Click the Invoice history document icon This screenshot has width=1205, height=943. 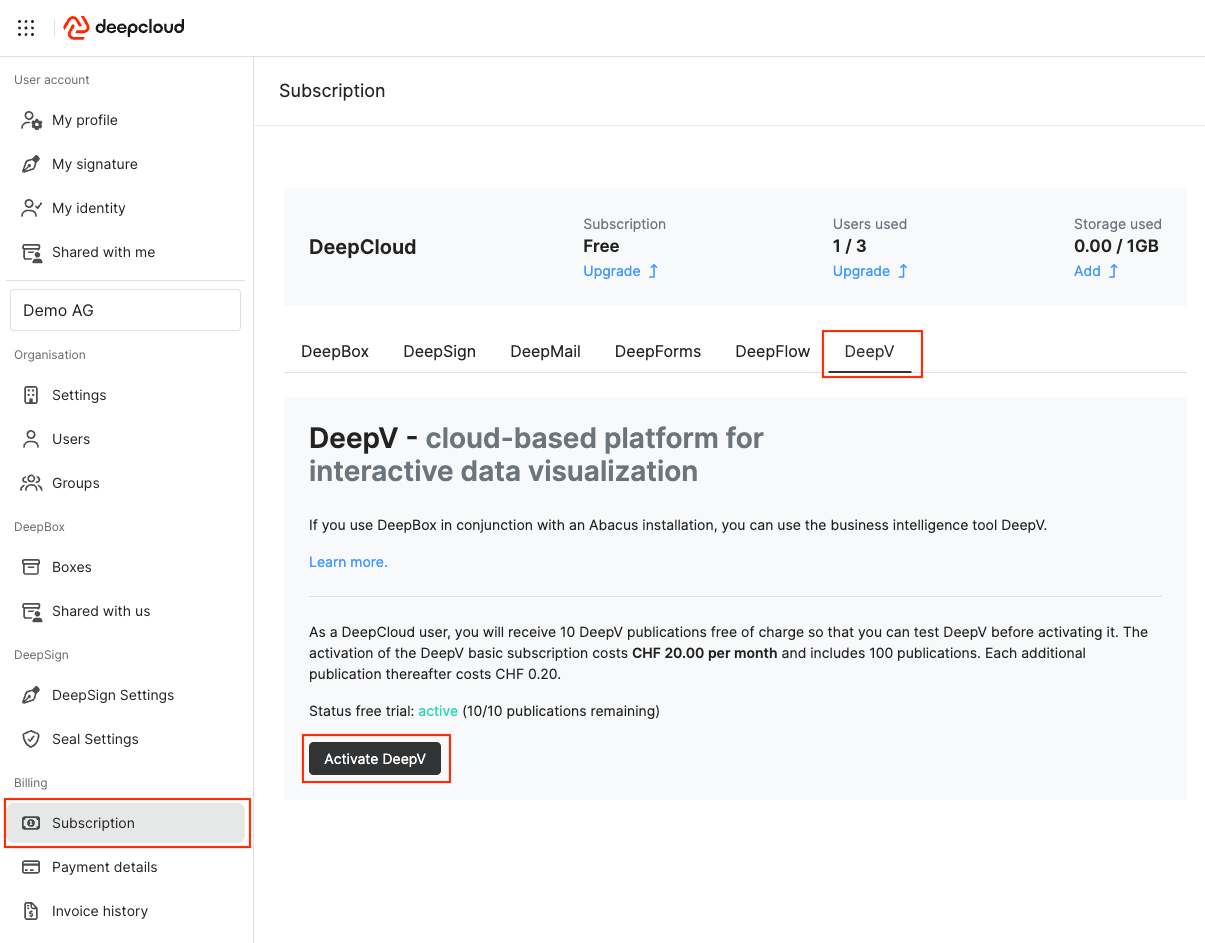click(x=32, y=911)
